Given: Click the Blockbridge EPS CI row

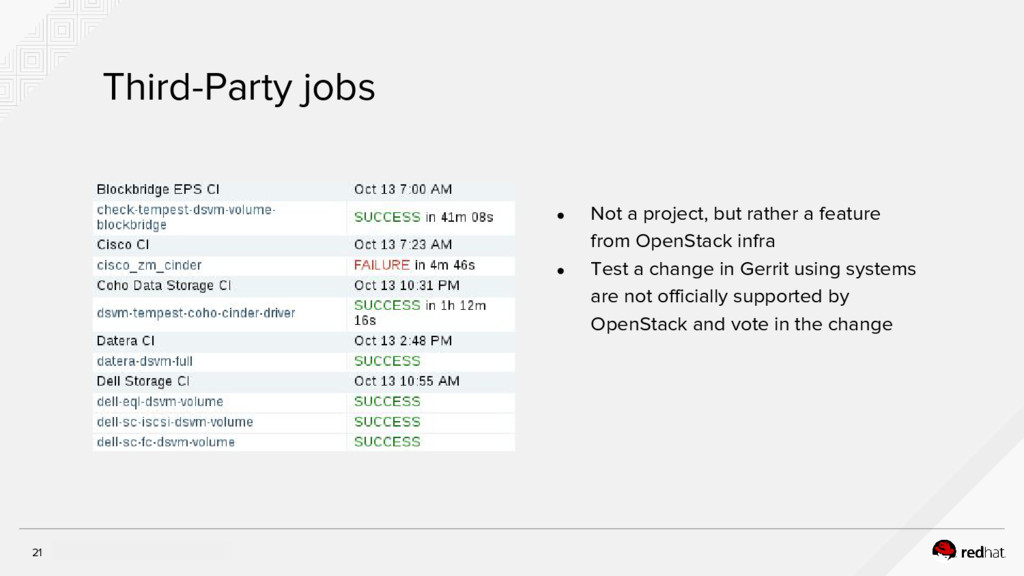Looking at the screenshot, I should (158, 189).
